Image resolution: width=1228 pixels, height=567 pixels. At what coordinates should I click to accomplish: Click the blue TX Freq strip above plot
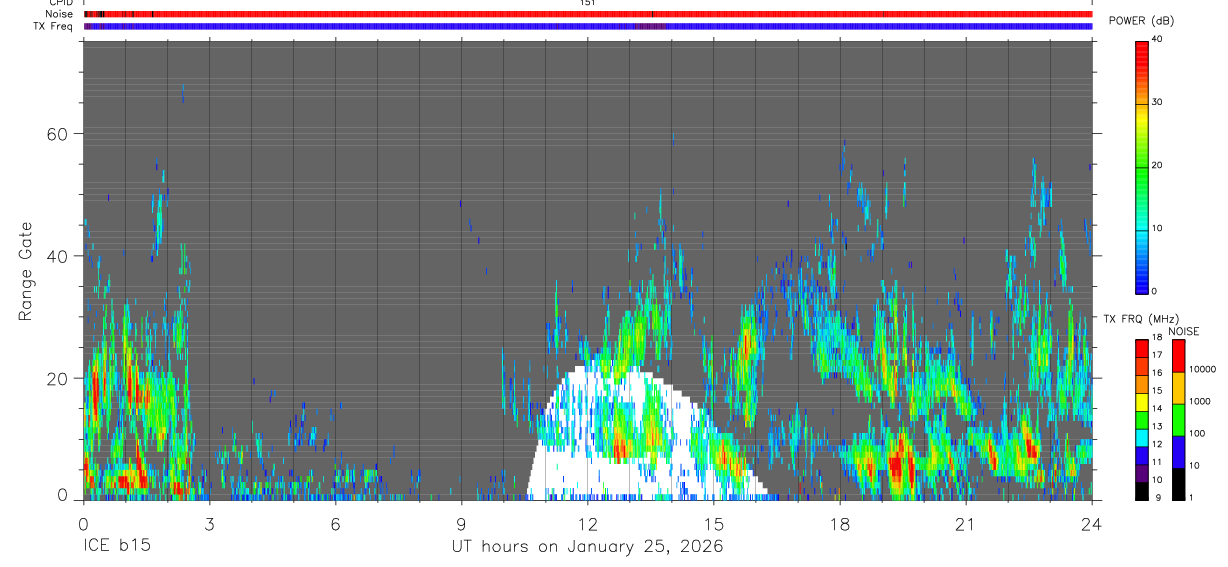click(x=587, y=26)
